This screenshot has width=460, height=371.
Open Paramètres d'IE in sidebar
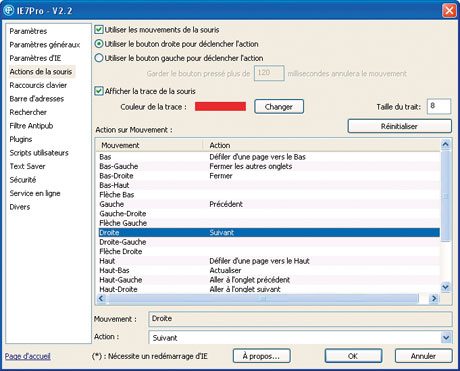click(x=35, y=58)
